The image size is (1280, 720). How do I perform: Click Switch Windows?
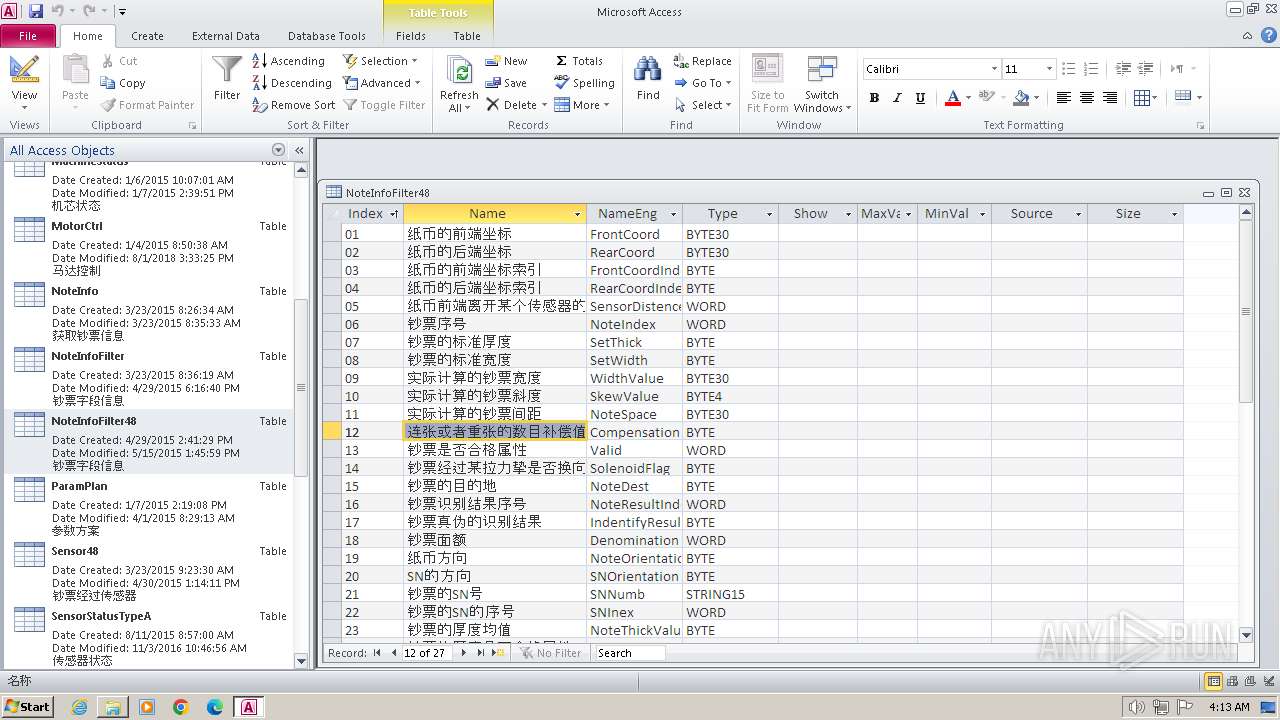tap(821, 83)
